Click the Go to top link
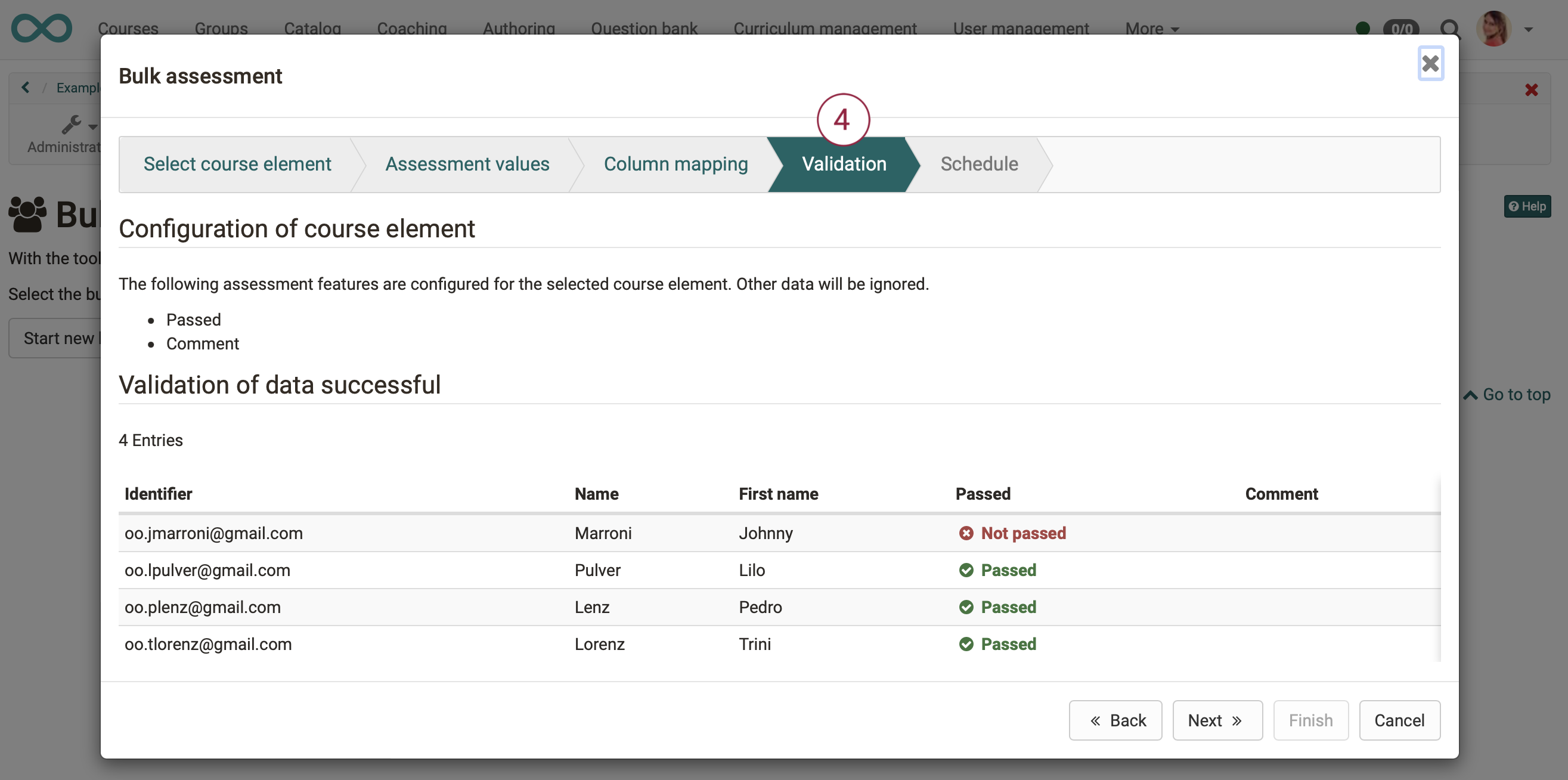This screenshot has width=1568, height=780. (x=1507, y=394)
